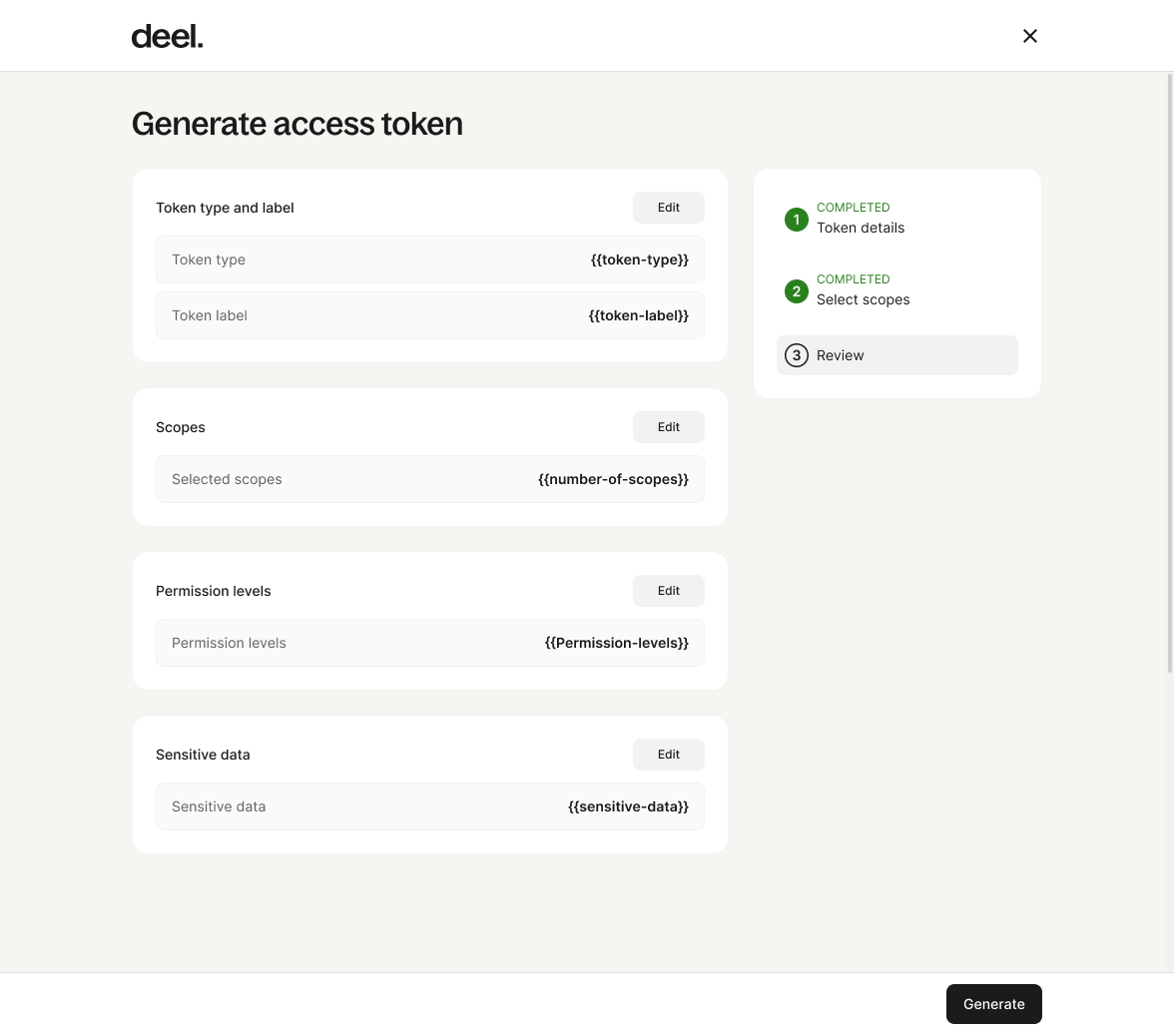
Task: Click the Token label row
Action: tap(429, 315)
